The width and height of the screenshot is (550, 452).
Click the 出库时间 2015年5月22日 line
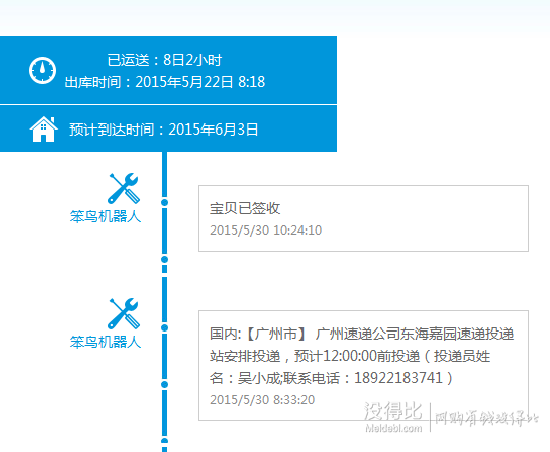coord(165,82)
